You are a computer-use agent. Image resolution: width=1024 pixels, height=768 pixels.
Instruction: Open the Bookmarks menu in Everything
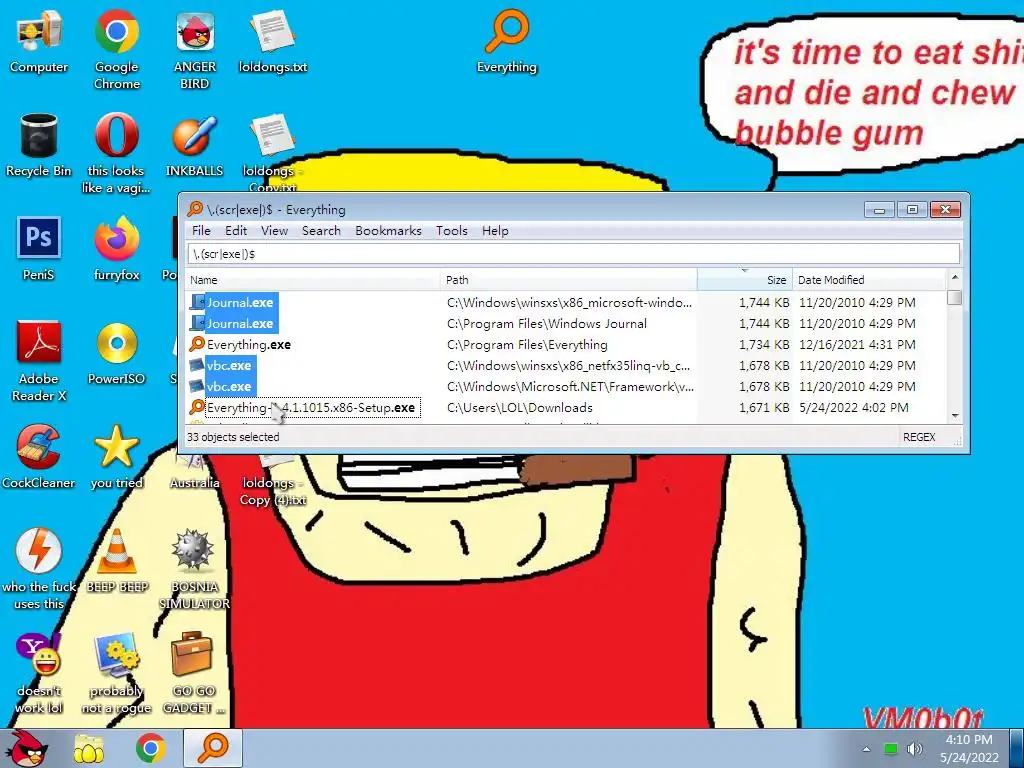[389, 231]
